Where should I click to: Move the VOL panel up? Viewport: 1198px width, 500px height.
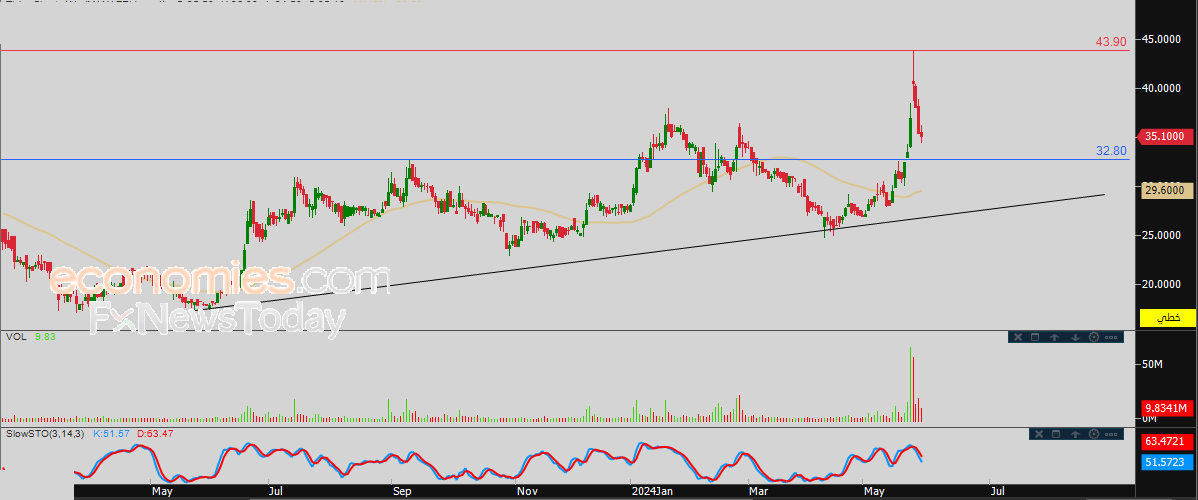click(1054, 337)
